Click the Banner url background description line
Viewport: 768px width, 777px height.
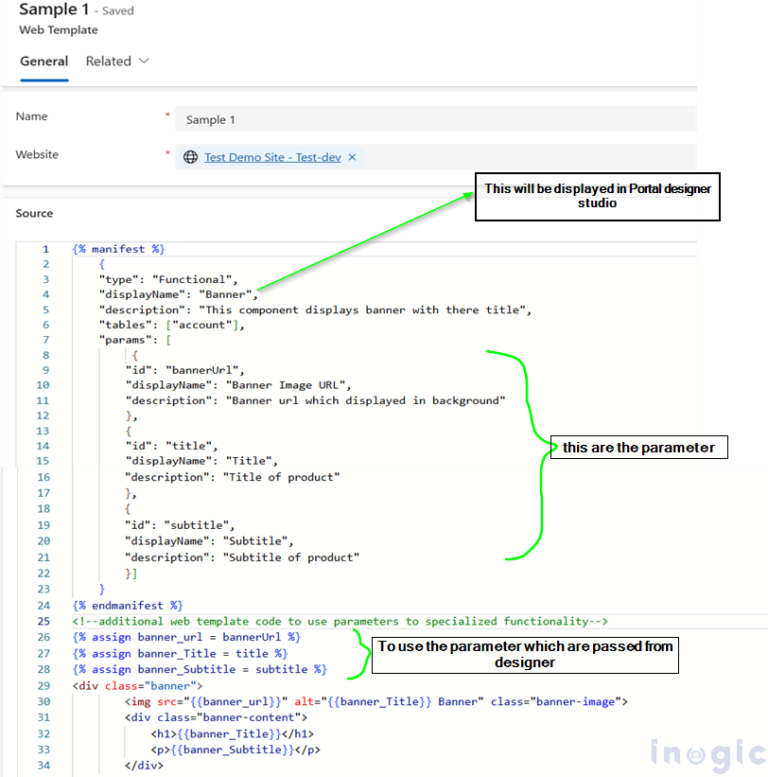(x=315, y=400)
